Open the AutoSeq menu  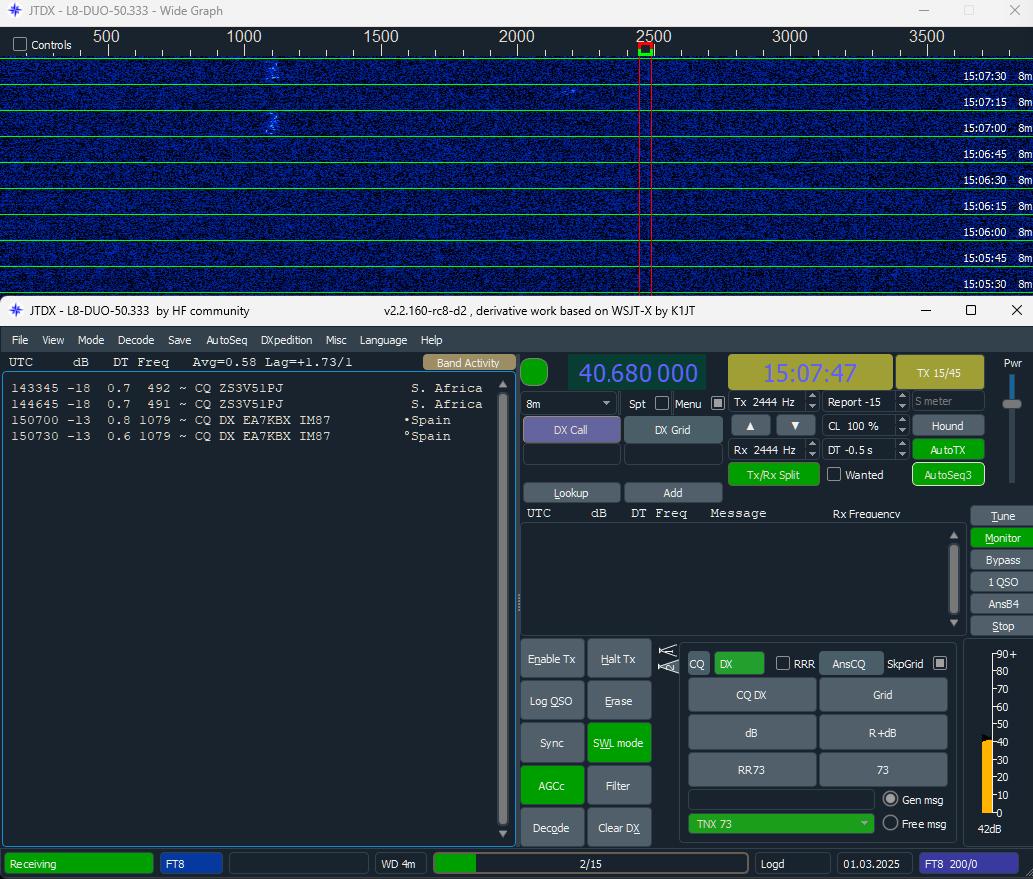(x=227, y=340)
